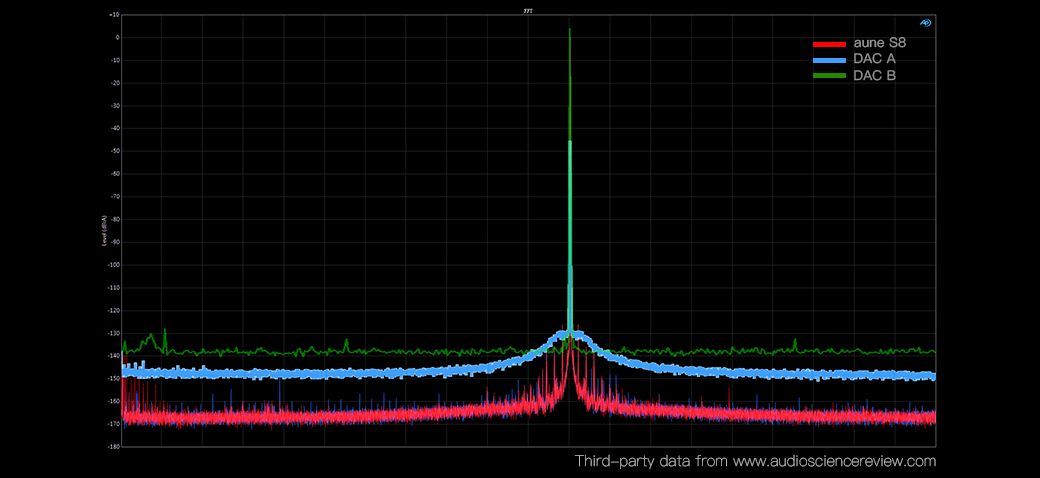
Task: Select the DAC B legend label
Action: (x=875, y=76)
